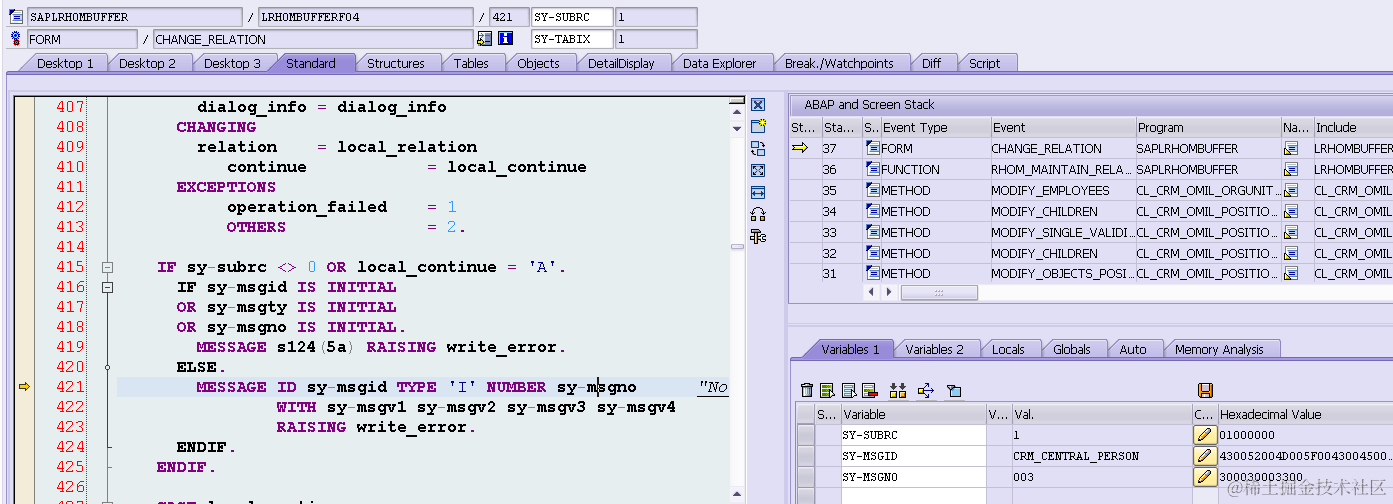Click the new tool icon with yellow star

758,126
